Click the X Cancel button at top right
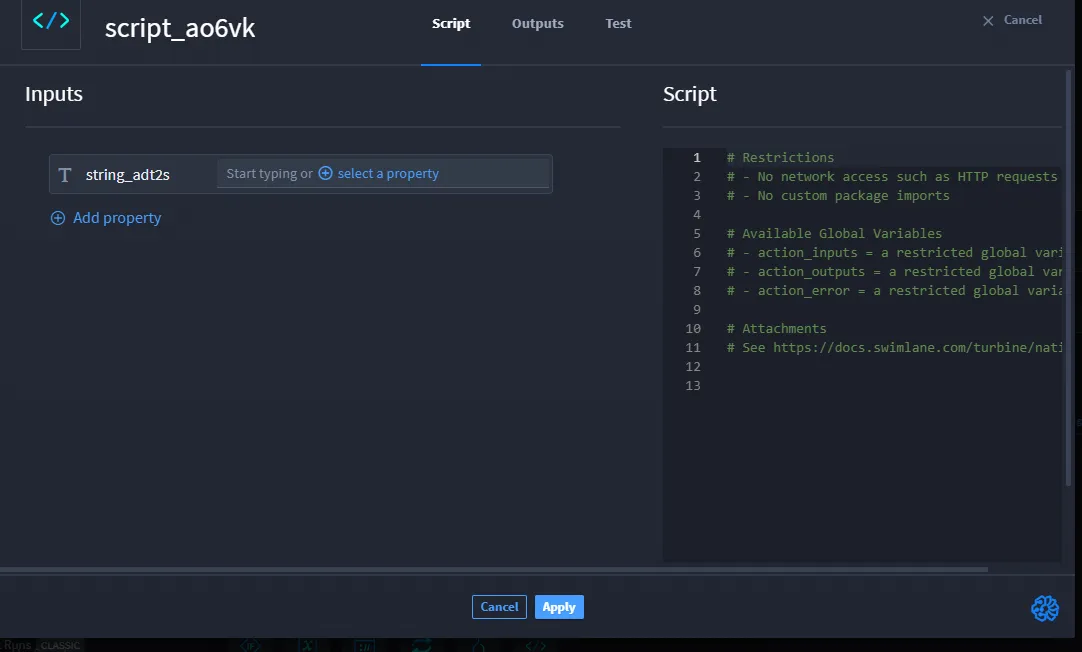This screenshot has height=652, width=1082. pos(1012,20)
